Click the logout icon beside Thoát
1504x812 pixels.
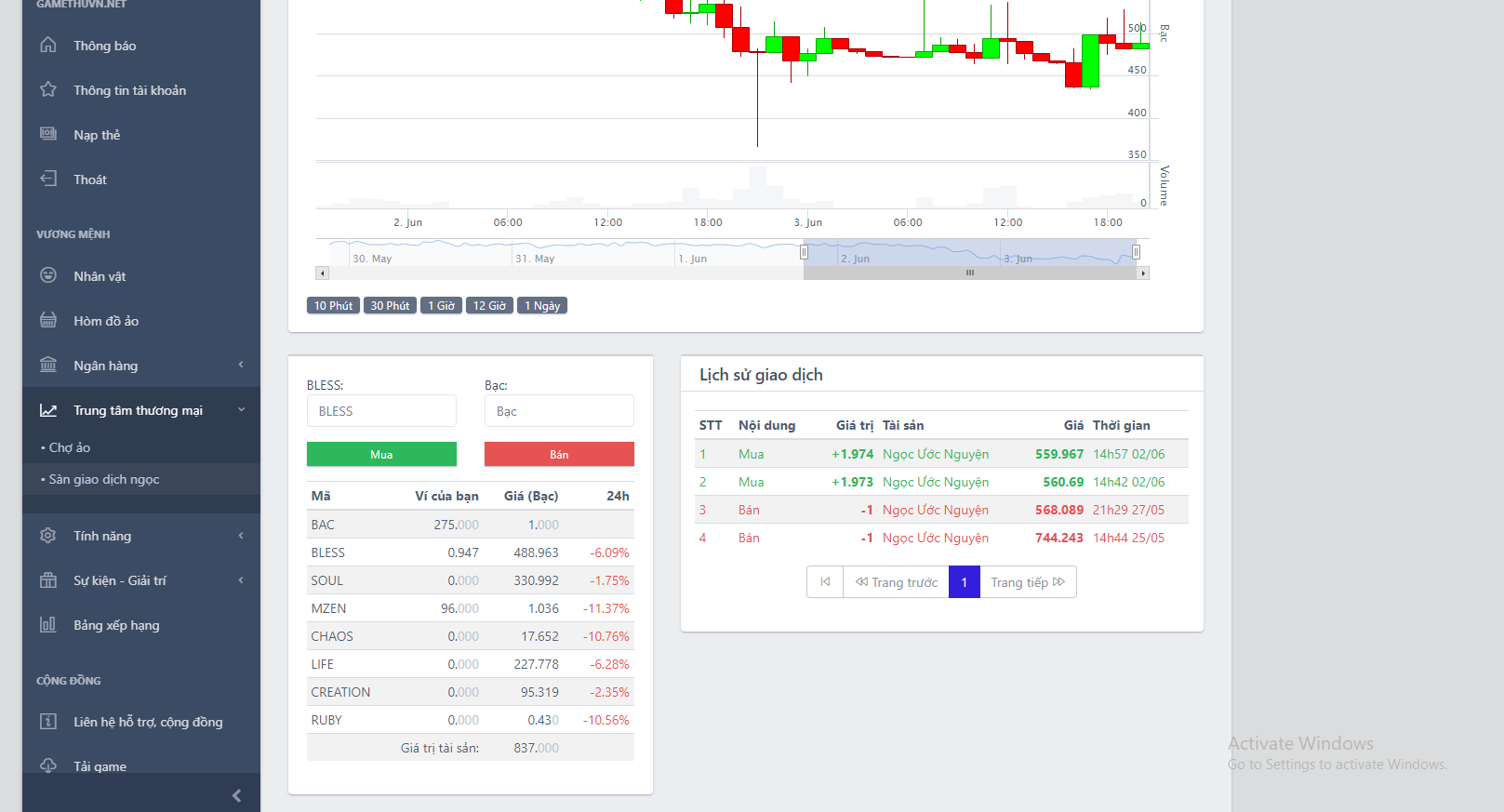(x=48, y=179)
